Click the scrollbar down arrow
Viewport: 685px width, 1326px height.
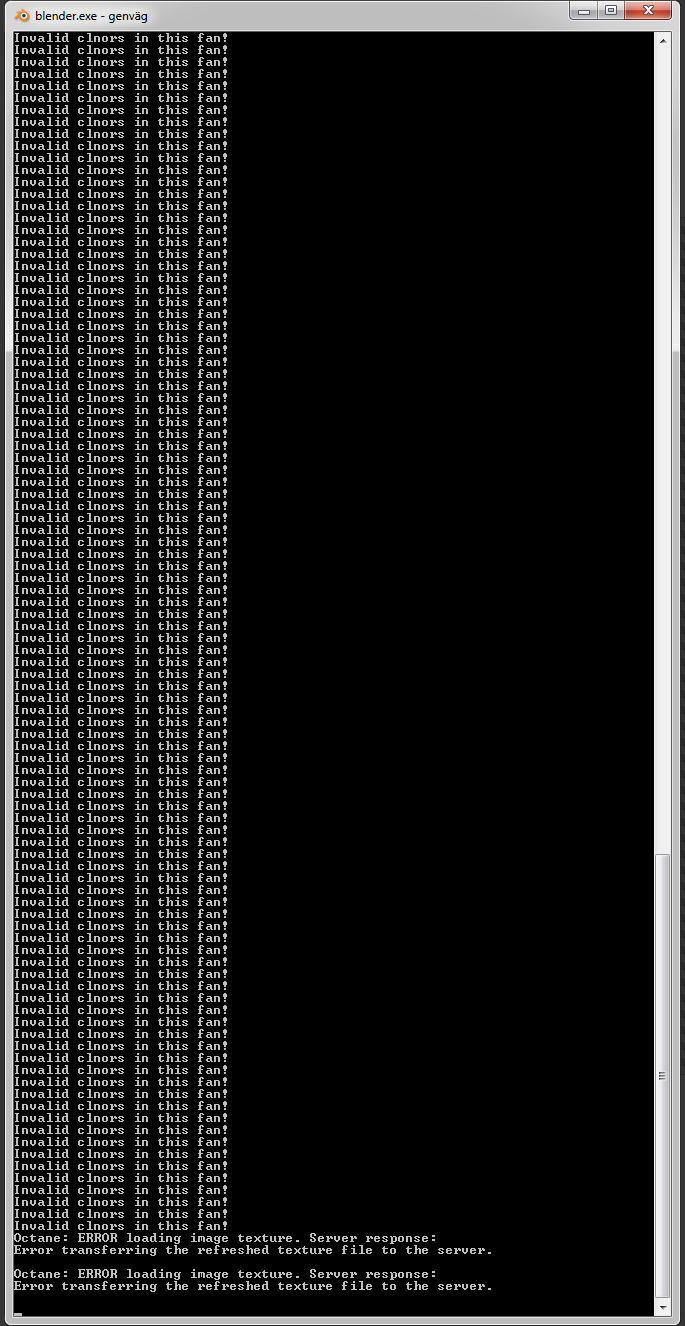(x=662, y=1308)
